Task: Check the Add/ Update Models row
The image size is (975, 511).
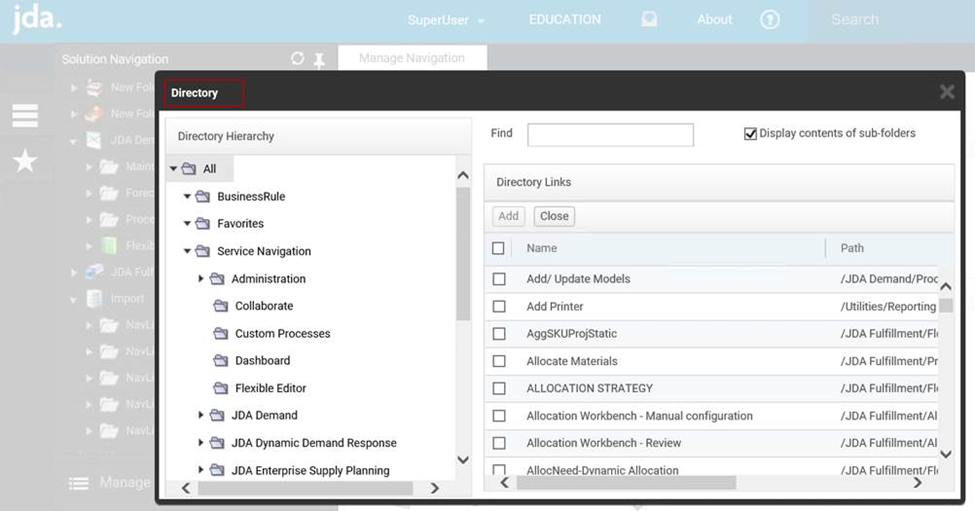Action: pos(499,279)
